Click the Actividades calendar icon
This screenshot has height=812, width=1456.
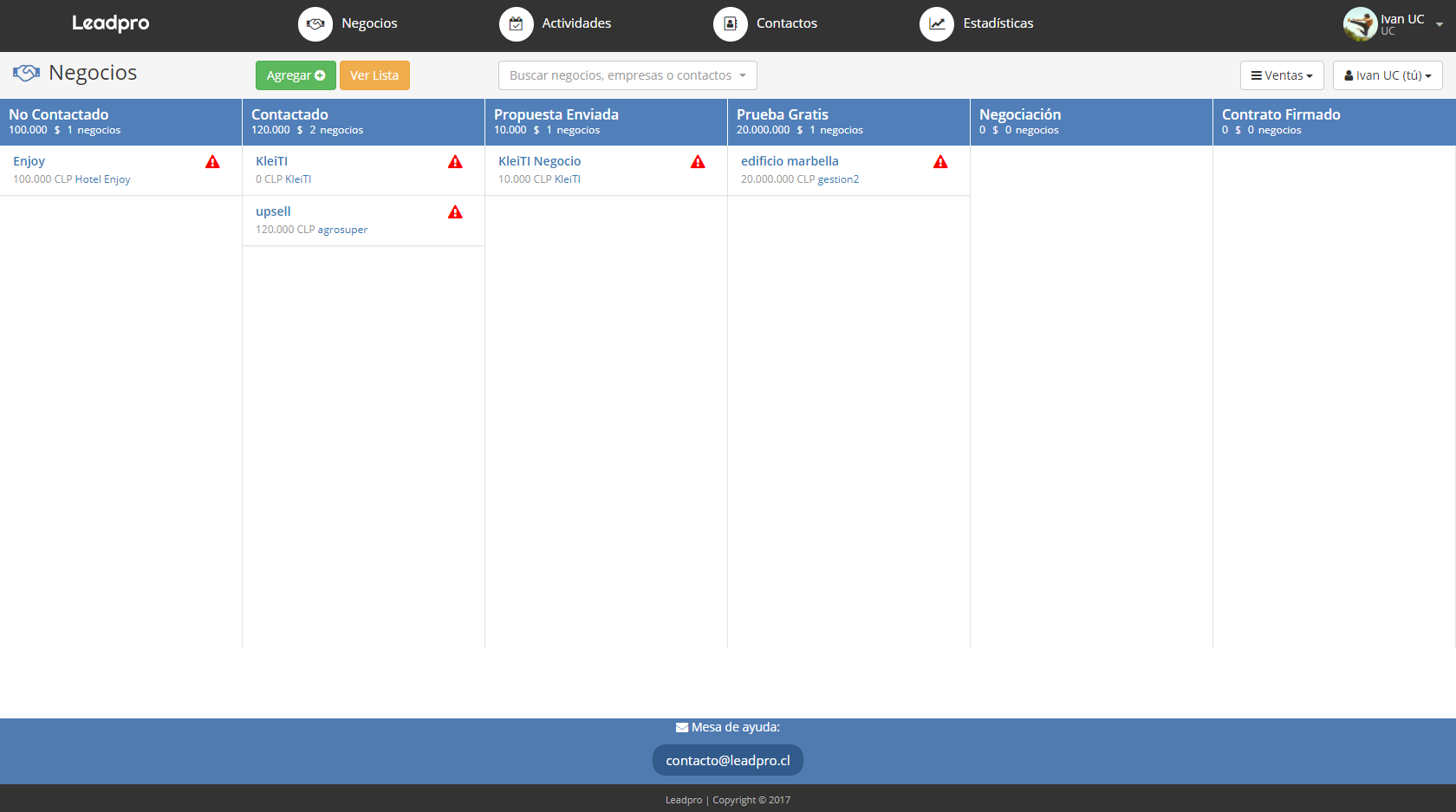click(x=517, y=24)
